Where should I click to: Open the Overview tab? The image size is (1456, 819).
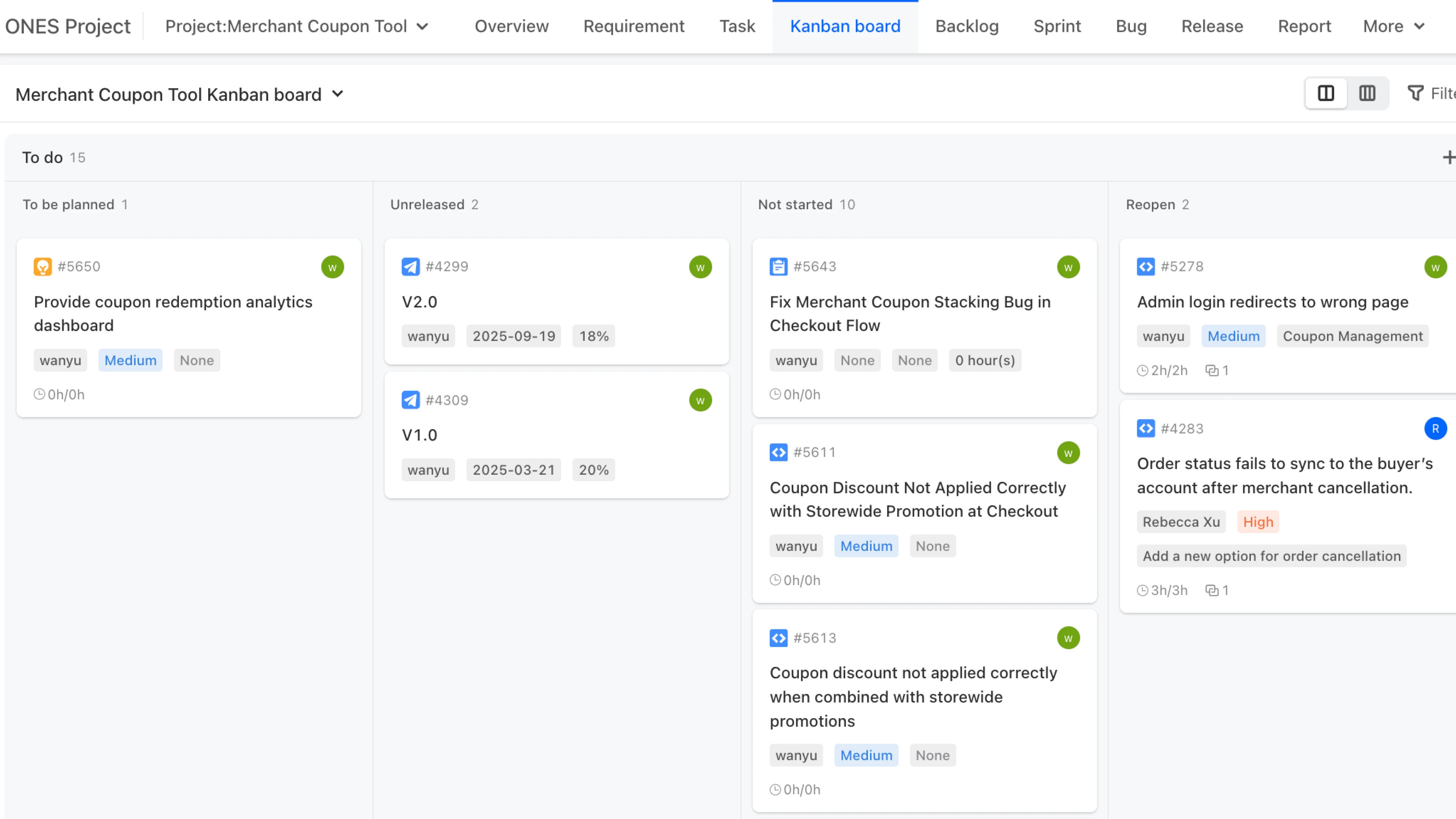[x=511, y=26]
